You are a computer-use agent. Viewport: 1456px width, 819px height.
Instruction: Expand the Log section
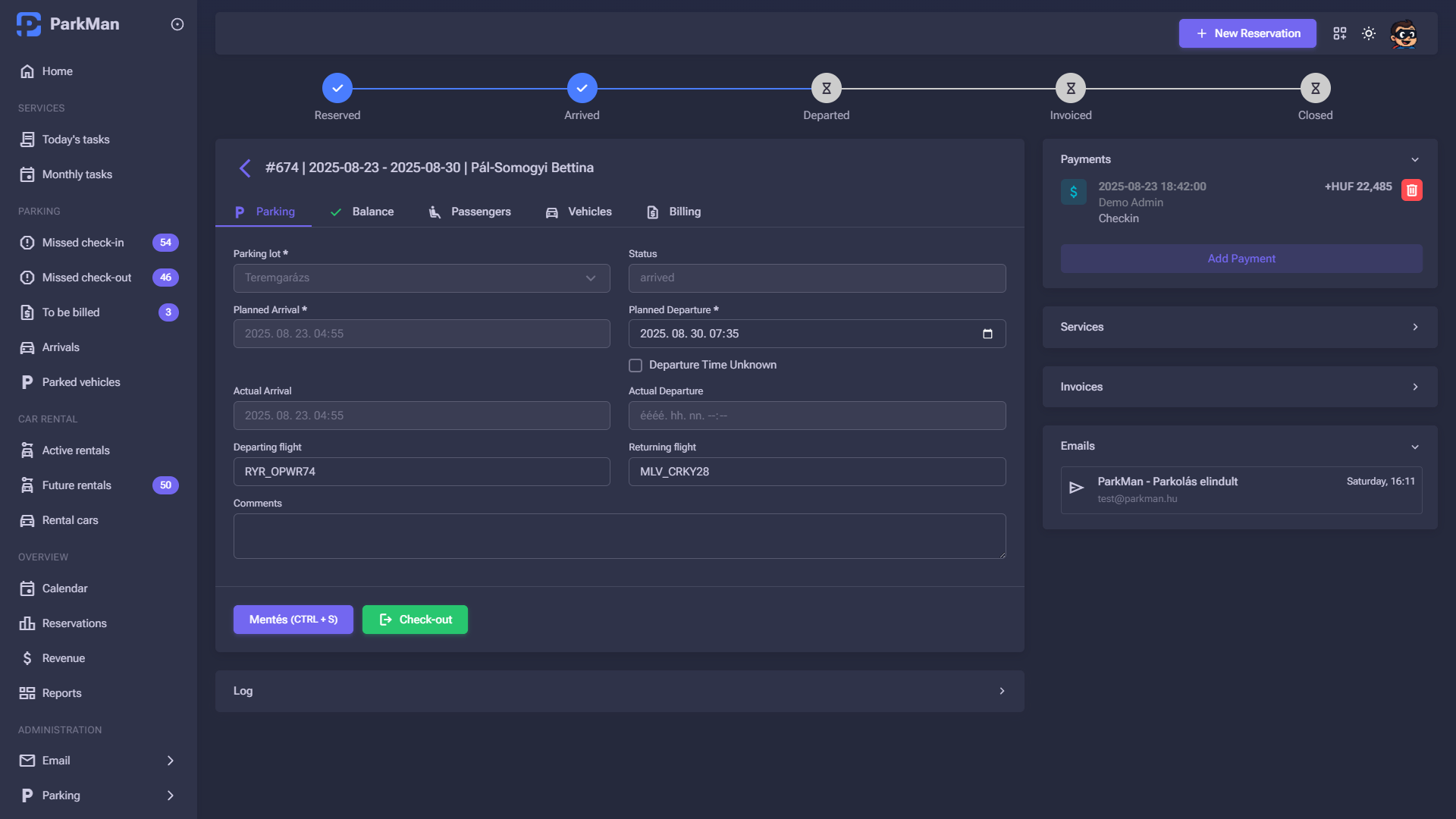(x=1002, y=691)
